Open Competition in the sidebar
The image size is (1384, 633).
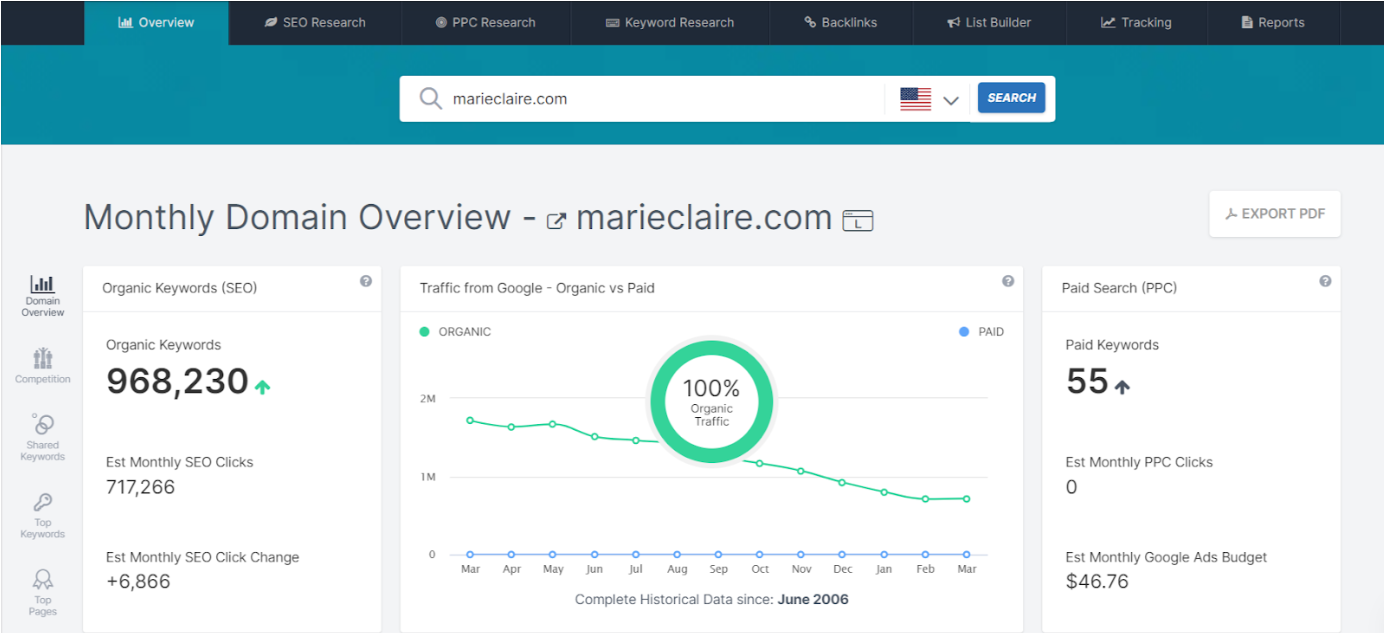tap(43, 366)
